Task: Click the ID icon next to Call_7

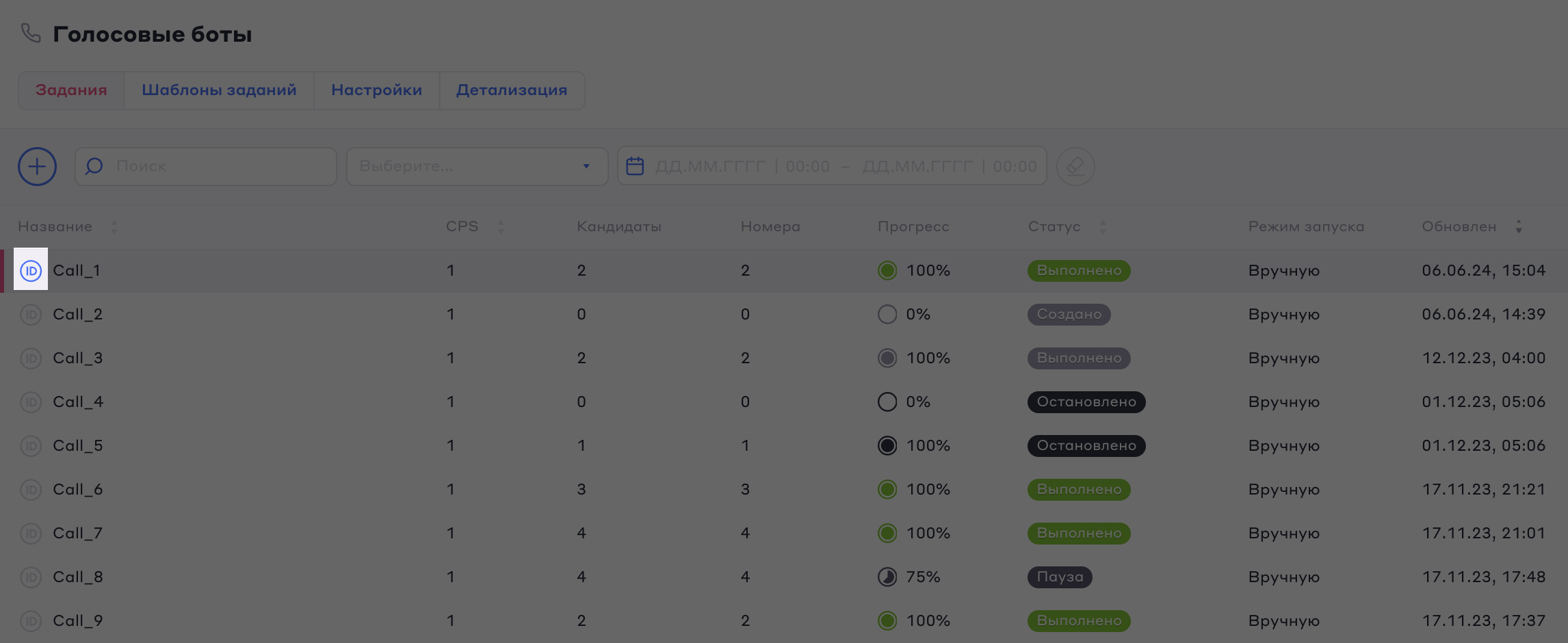Action: tap(31, 534)
